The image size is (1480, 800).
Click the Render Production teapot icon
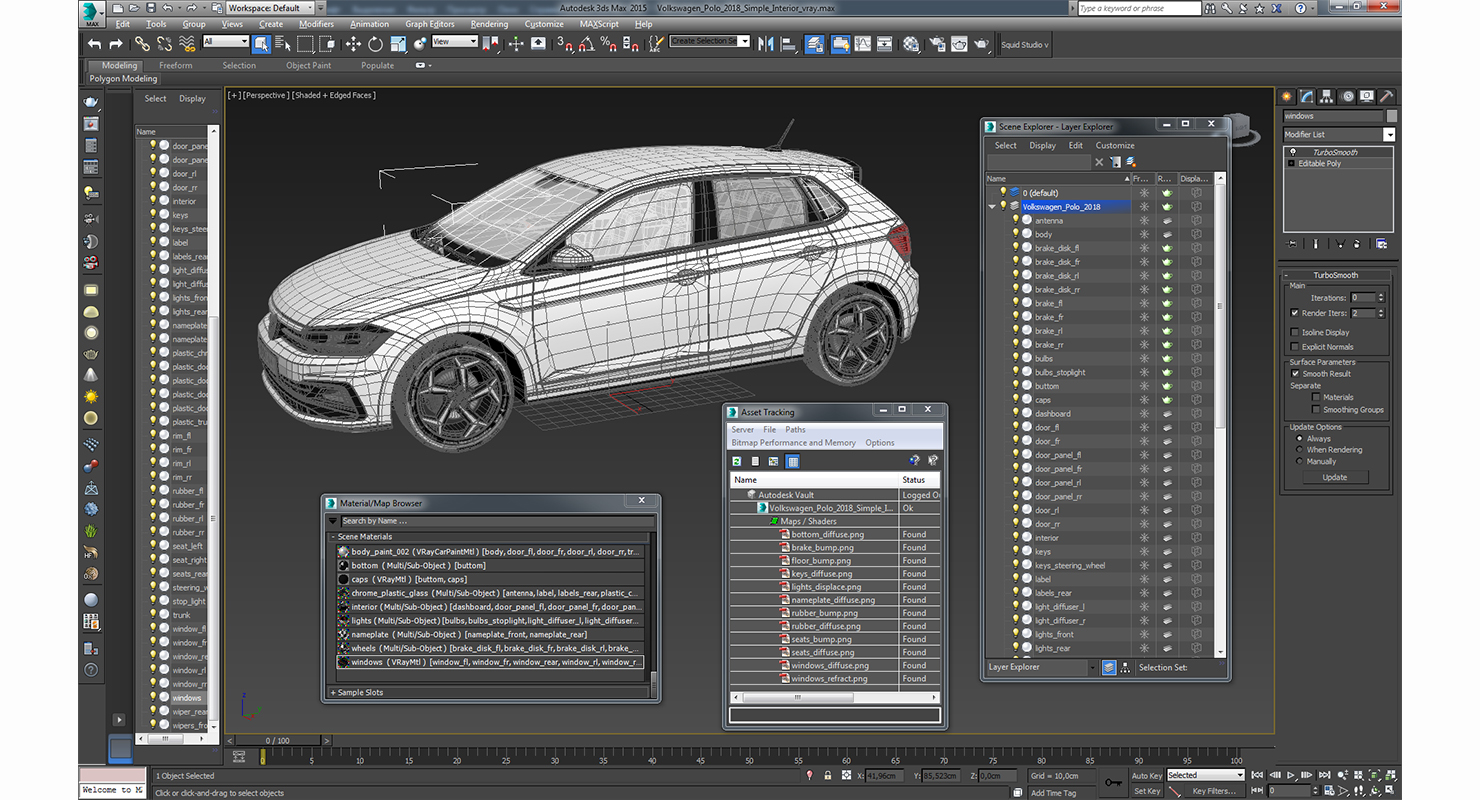tap(981, 44)
